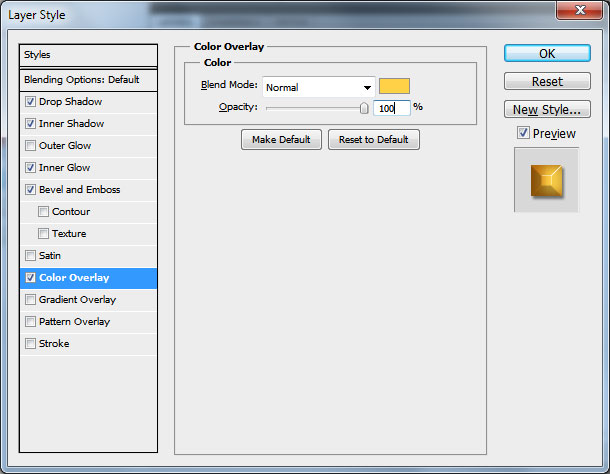Enable the Gradient Overlay checkbox
Screen dimensions: 610x474
click(30, 299)
